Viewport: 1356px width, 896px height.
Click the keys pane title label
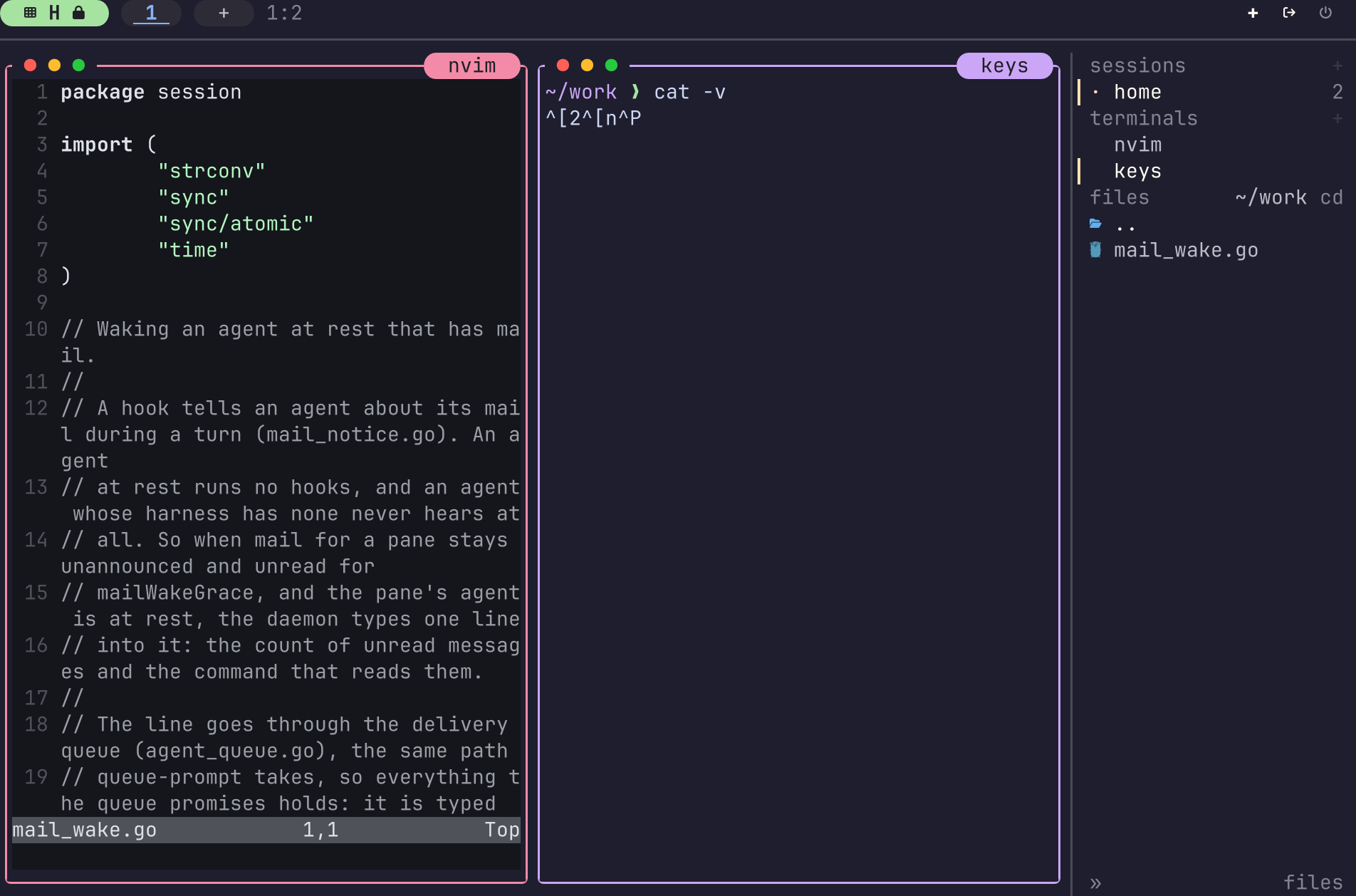1004,66
